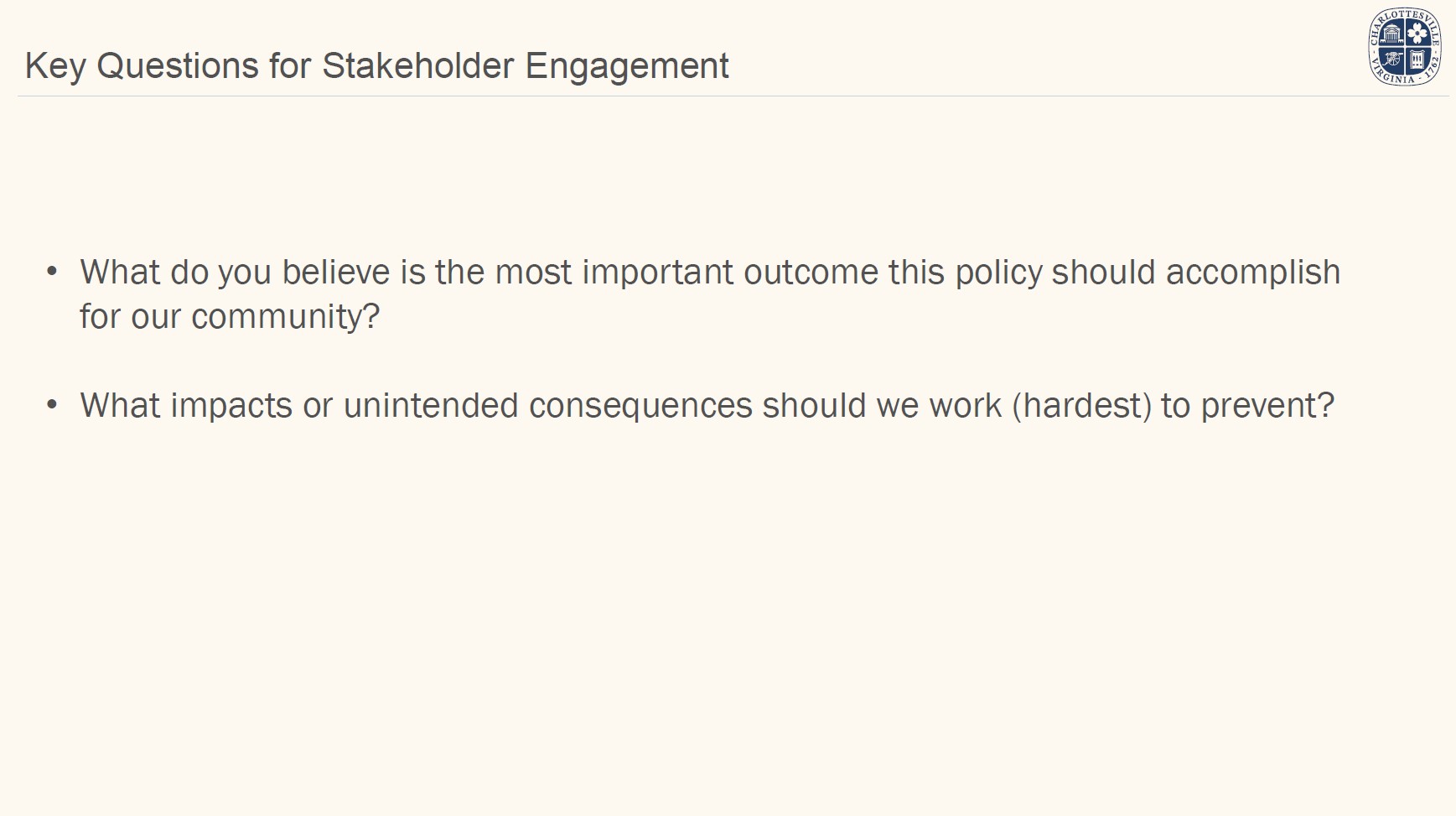This screenshot has width=1456, height=816.
Task: Click the second bullet point marker
Action: point(52,405)
